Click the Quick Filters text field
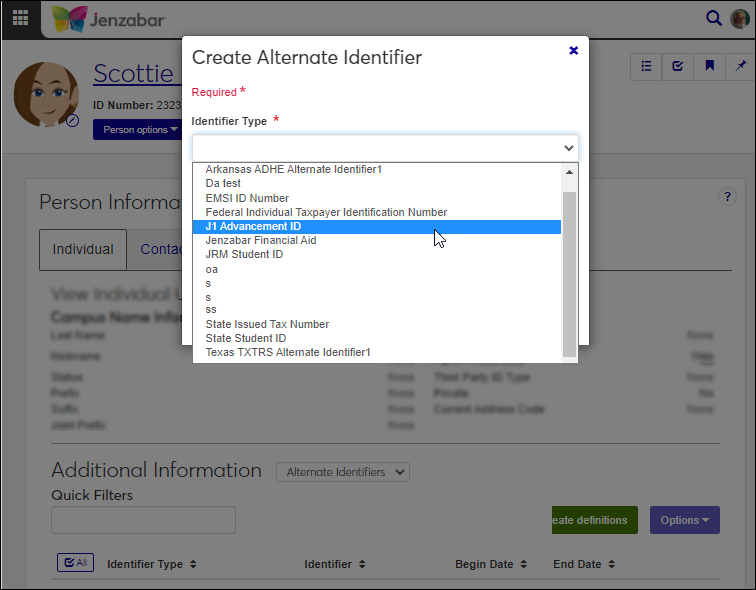 click(143, 520)
